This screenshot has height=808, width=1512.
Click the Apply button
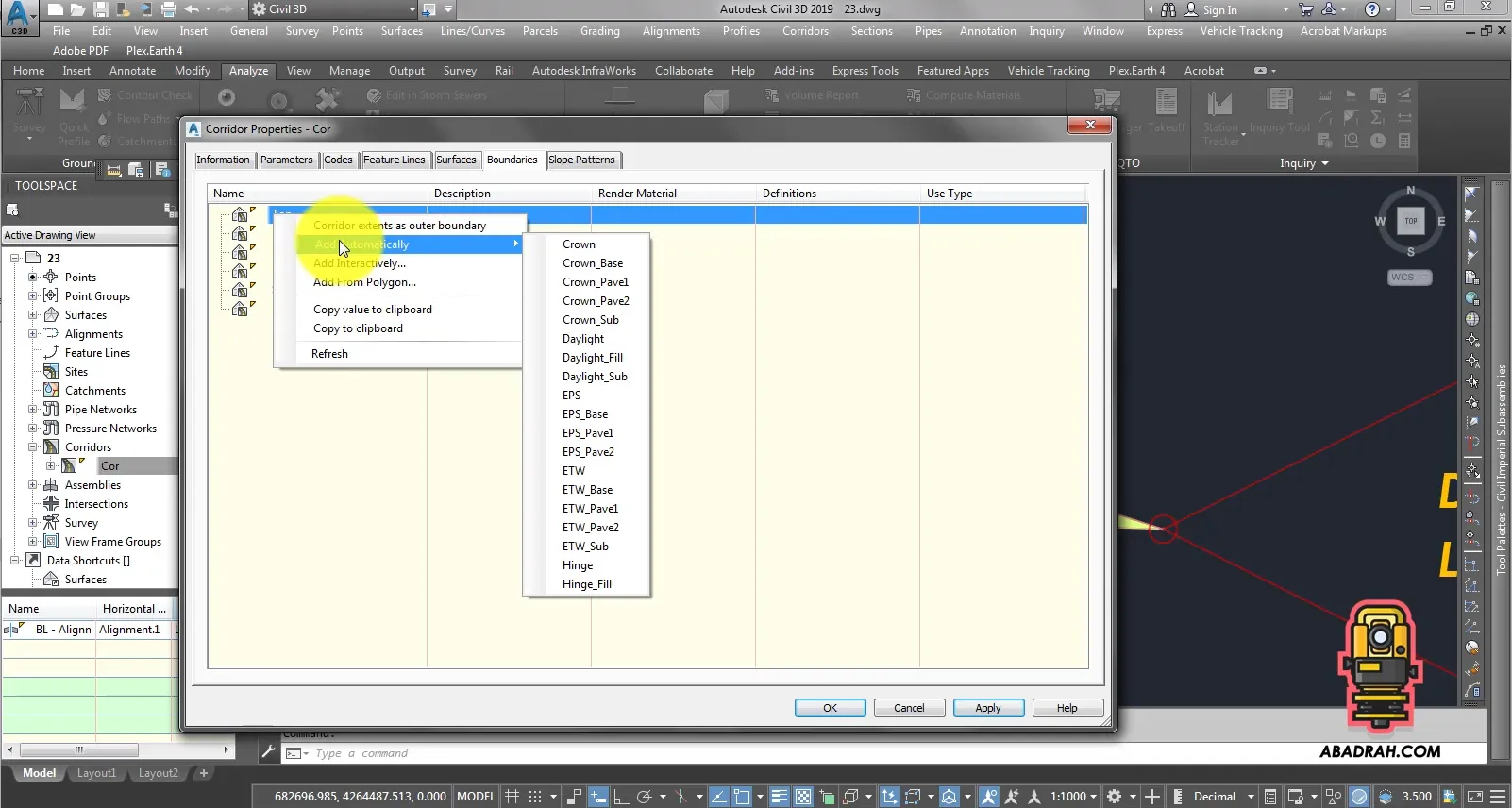pyautogui.click(x=987, y=708)
